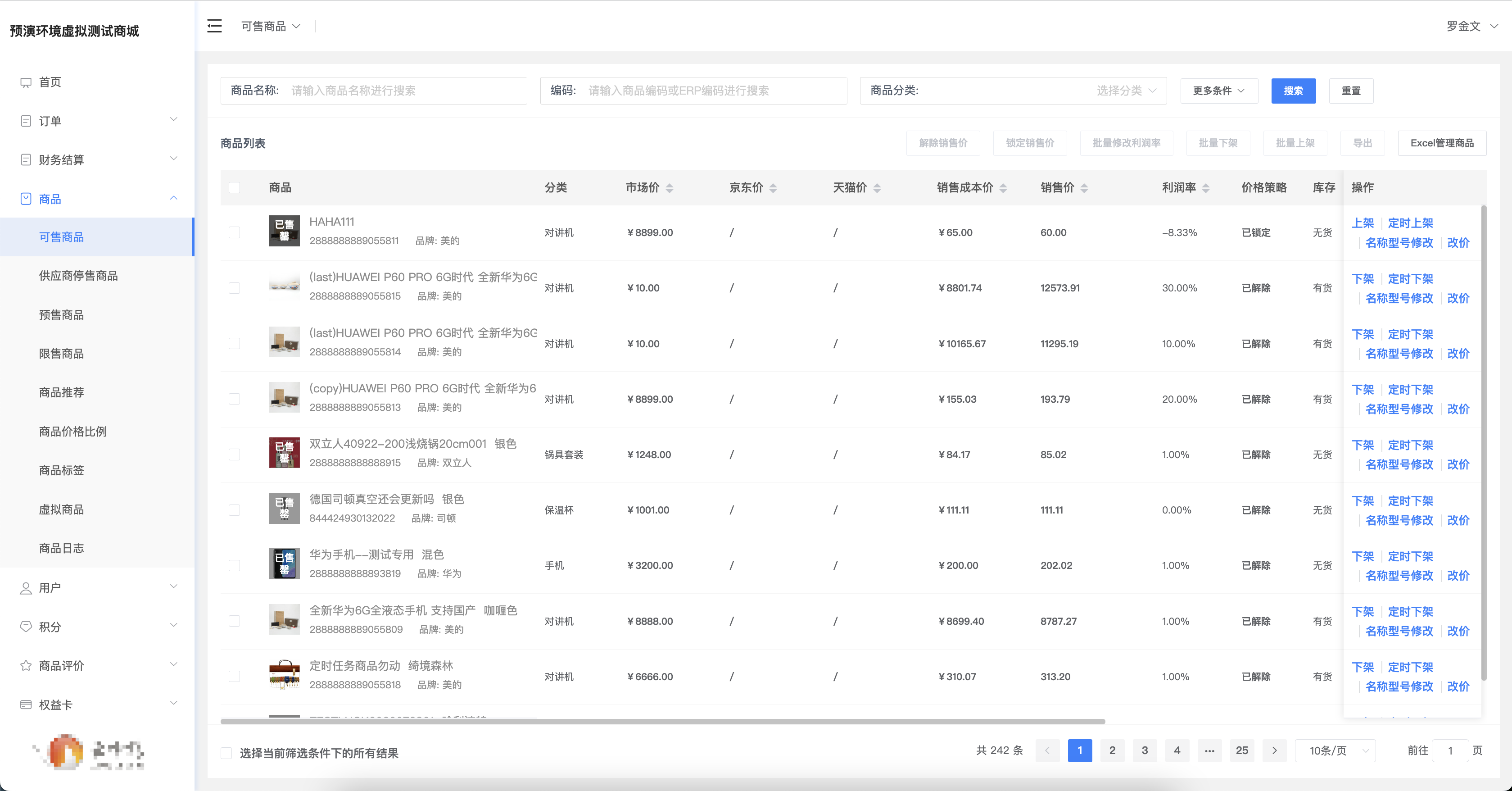Viewport: 1512px width, 791px height.
Task: Expand 更多条件 filter options
Action: tap(1218, 91)
